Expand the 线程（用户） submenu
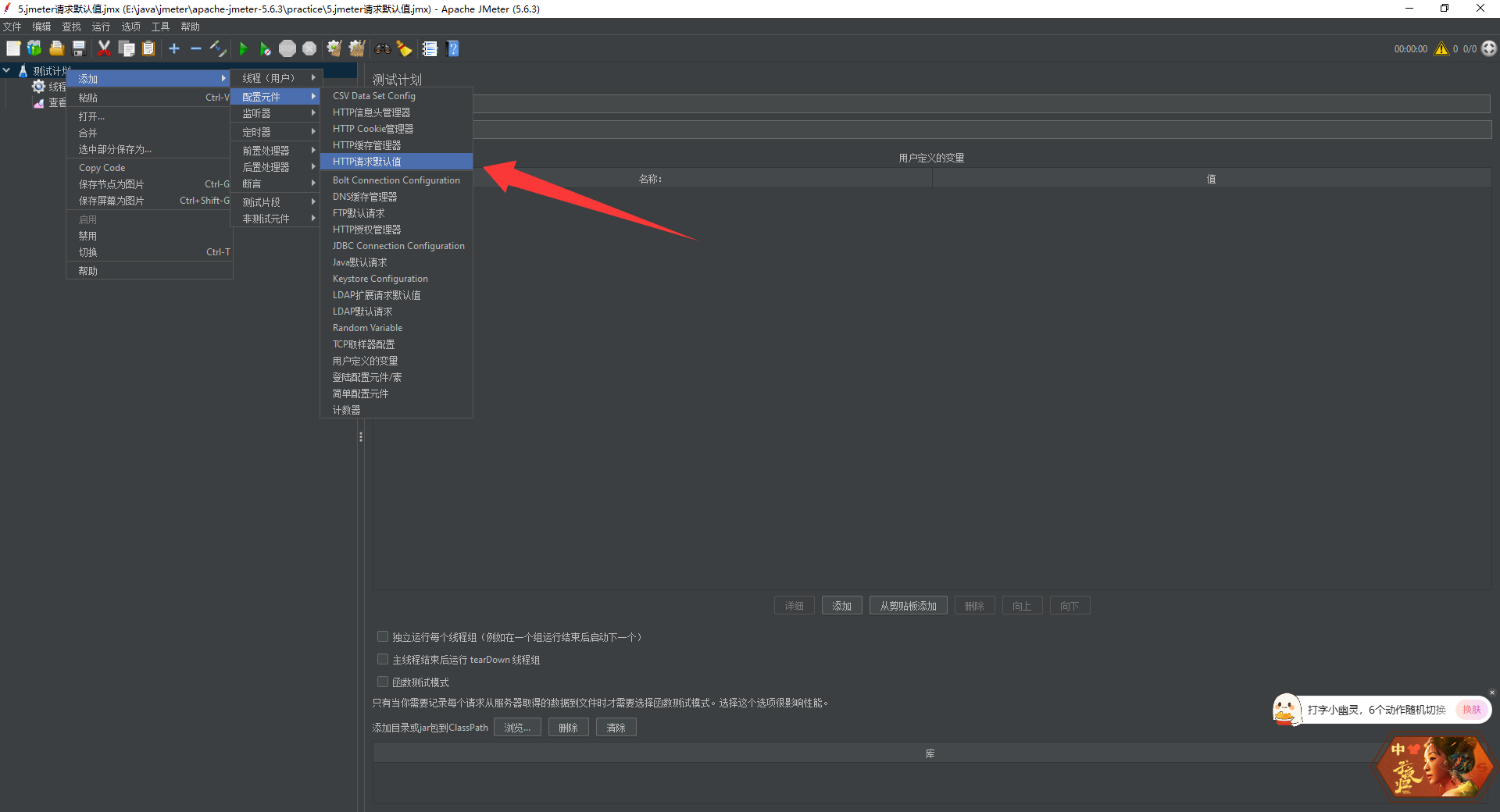 point(275,78)
